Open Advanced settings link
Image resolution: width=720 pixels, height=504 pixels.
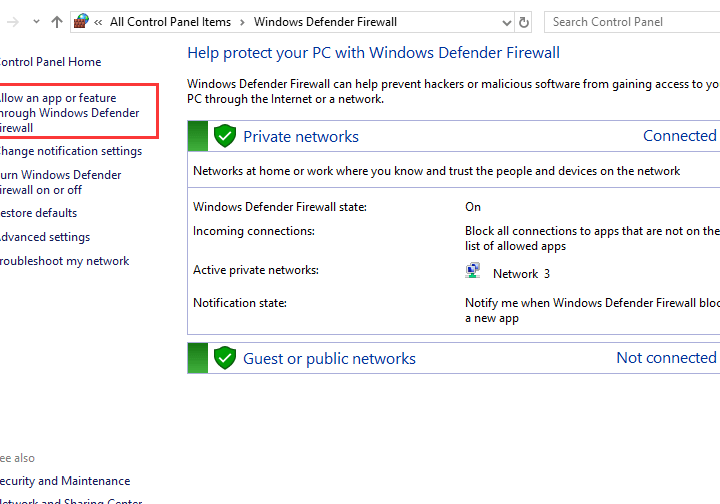(45, 237)
